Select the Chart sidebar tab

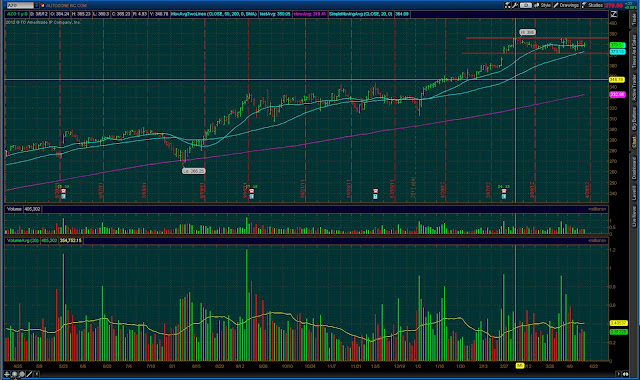634,142
